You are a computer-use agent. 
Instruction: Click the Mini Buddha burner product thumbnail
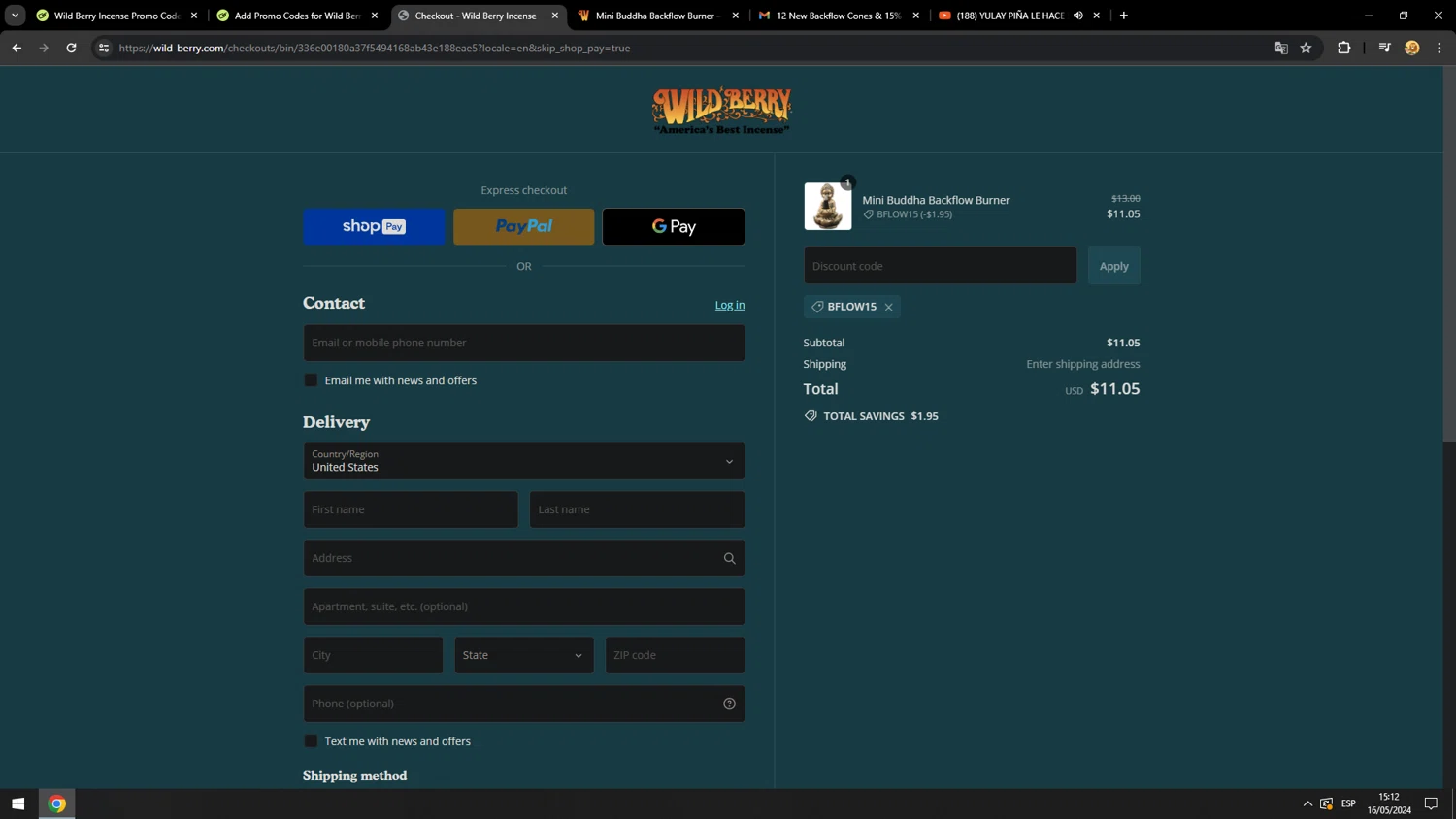pyautogui.click(x=828, y=206)
